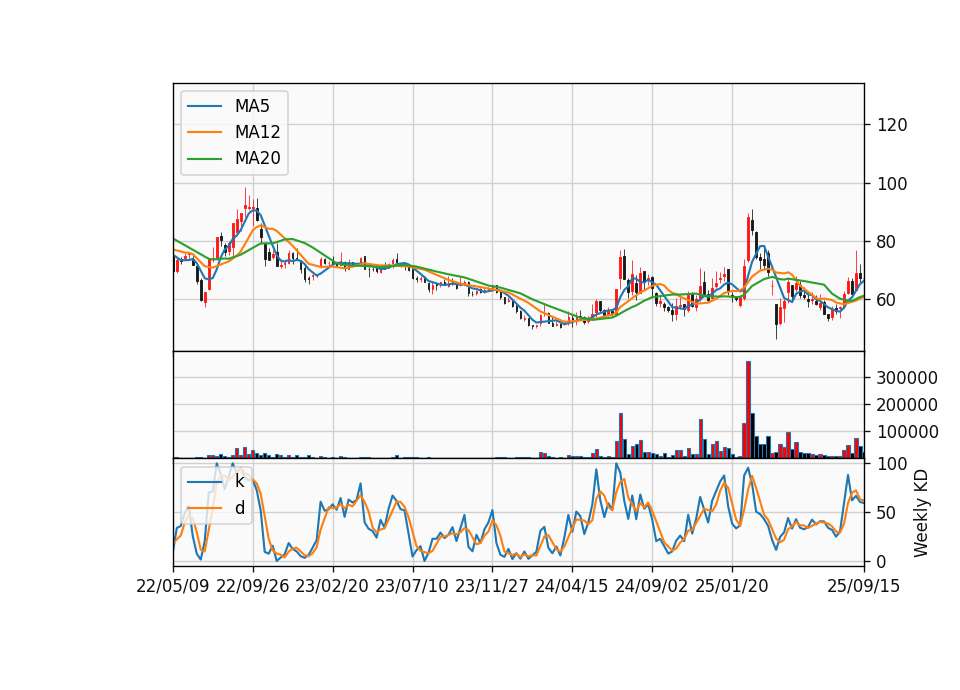Click the 100 KD axis label
The image size is (960, 690).
892,464
